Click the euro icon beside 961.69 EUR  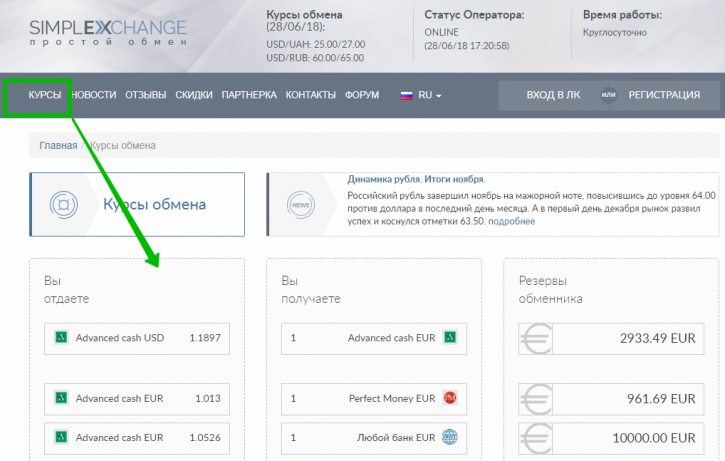pos(536,399)
